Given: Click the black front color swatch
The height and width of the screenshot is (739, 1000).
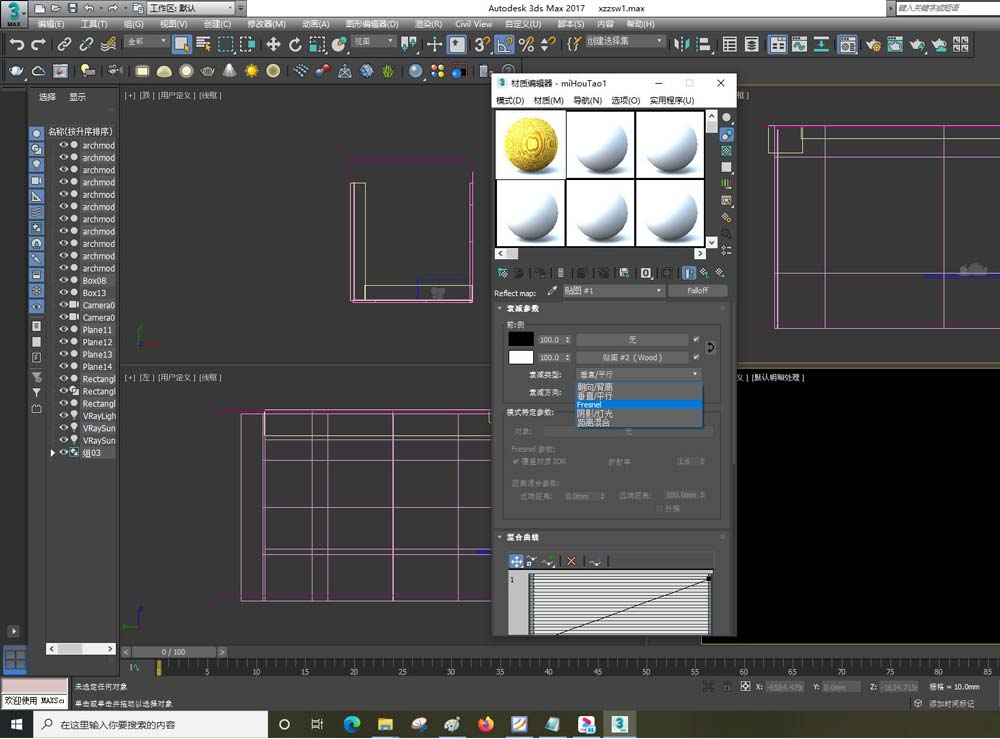Looking at the screenshot, I should [x=521, y=340].
